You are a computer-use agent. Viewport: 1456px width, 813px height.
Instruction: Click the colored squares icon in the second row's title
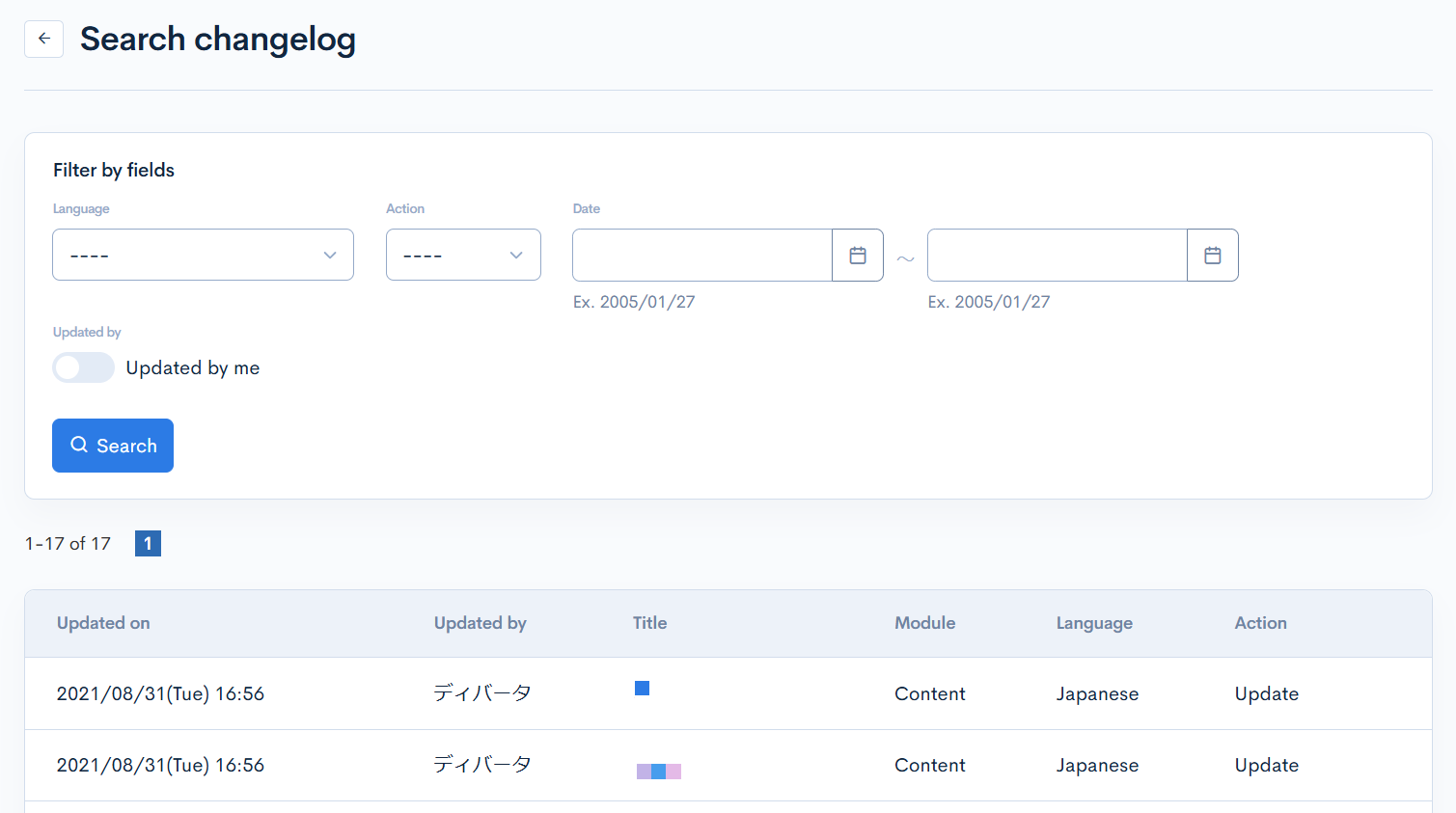coord(659,771)
